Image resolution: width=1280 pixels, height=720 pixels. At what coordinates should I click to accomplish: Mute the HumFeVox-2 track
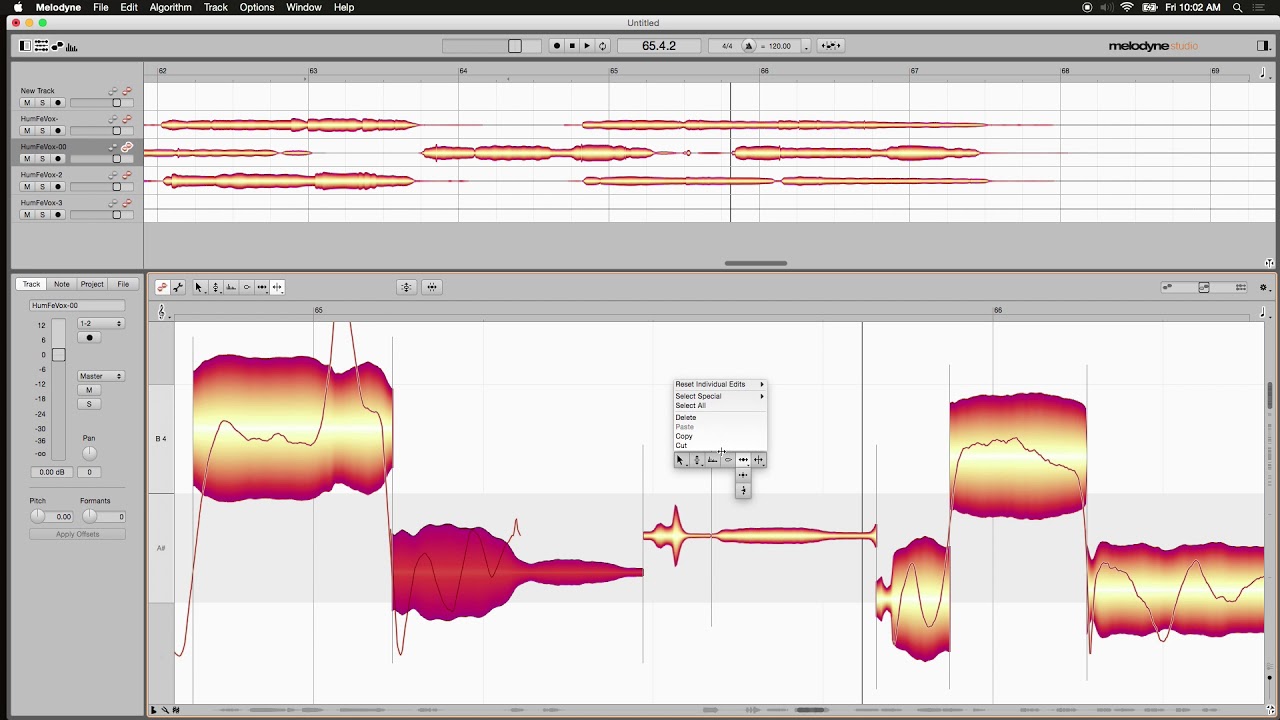pyautogui.click(x=27, y=187)
